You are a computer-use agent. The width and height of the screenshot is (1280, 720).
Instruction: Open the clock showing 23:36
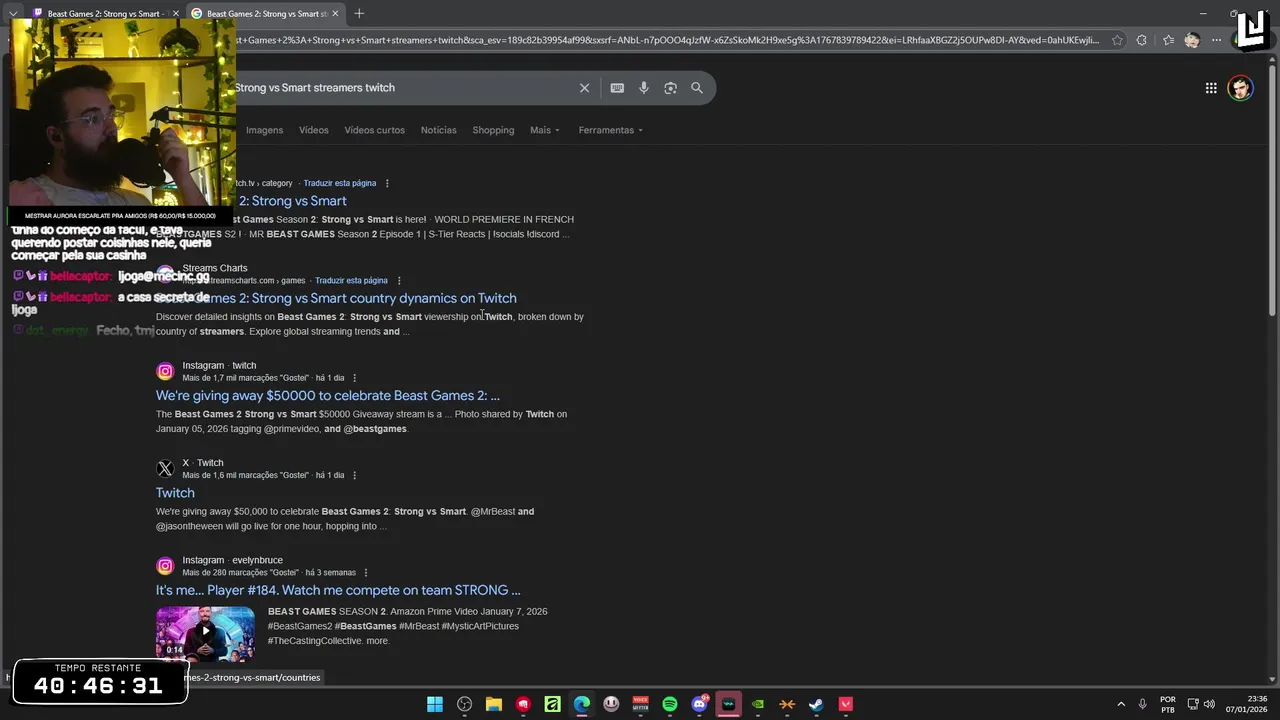[x=1247, y=704]
